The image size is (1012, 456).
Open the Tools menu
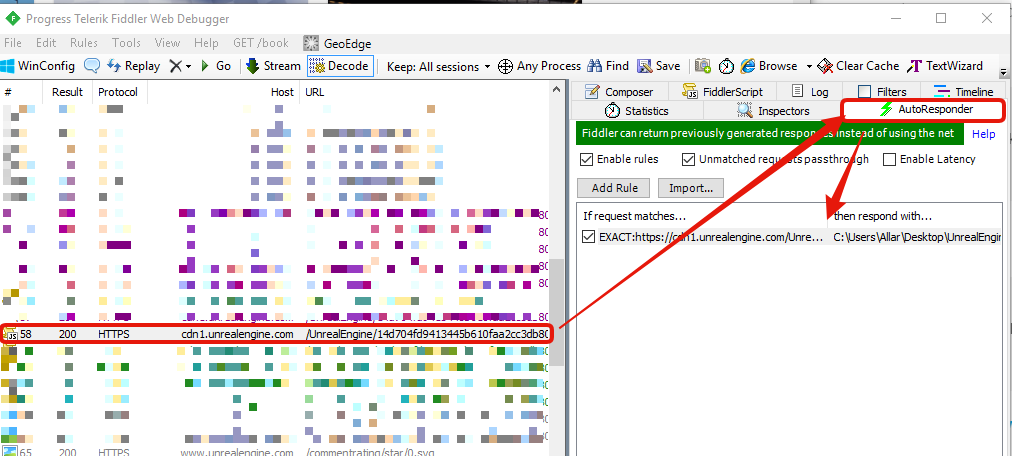[x=126, y=43]
